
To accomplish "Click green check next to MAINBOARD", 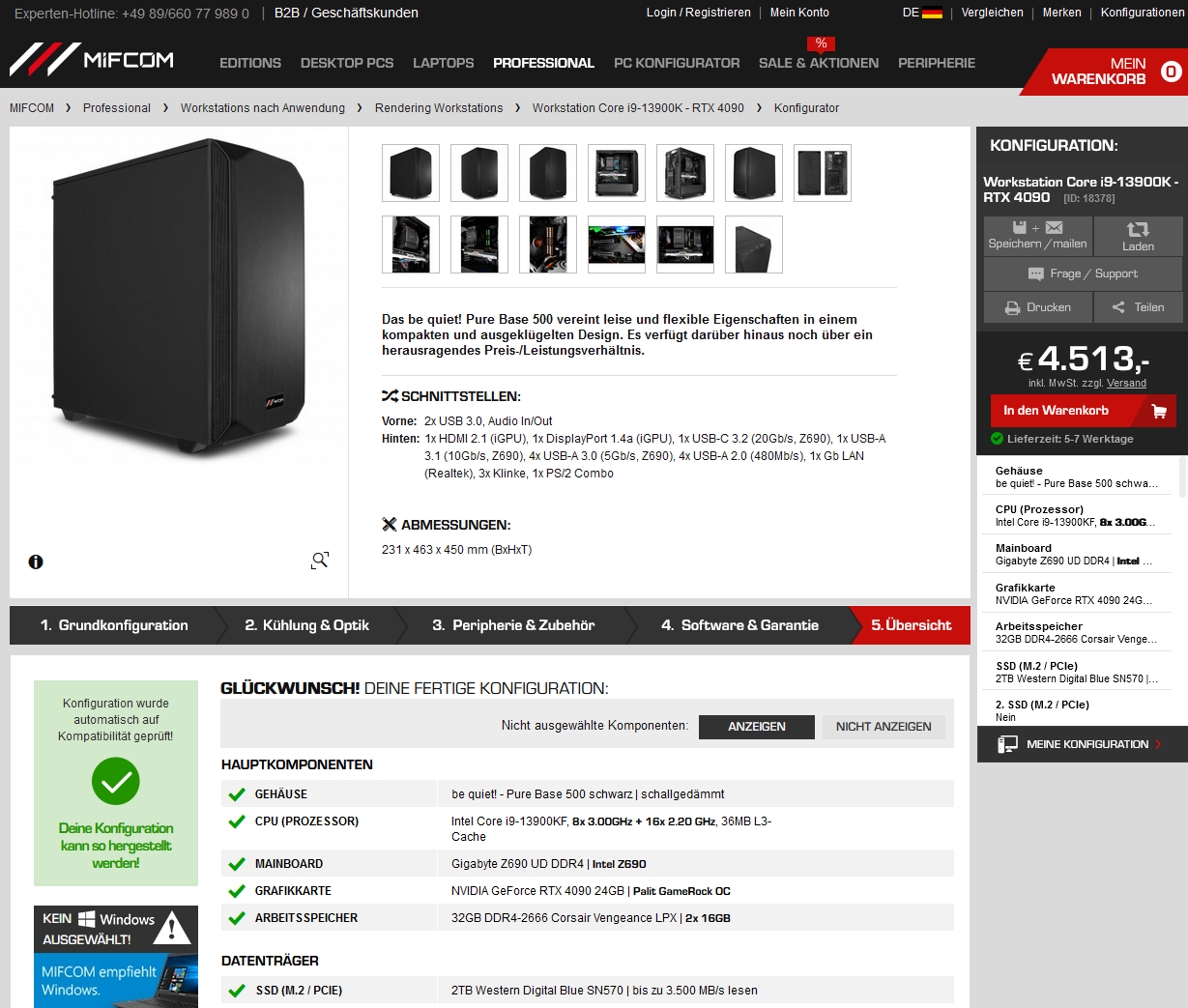I will click(x=237, y=864).
